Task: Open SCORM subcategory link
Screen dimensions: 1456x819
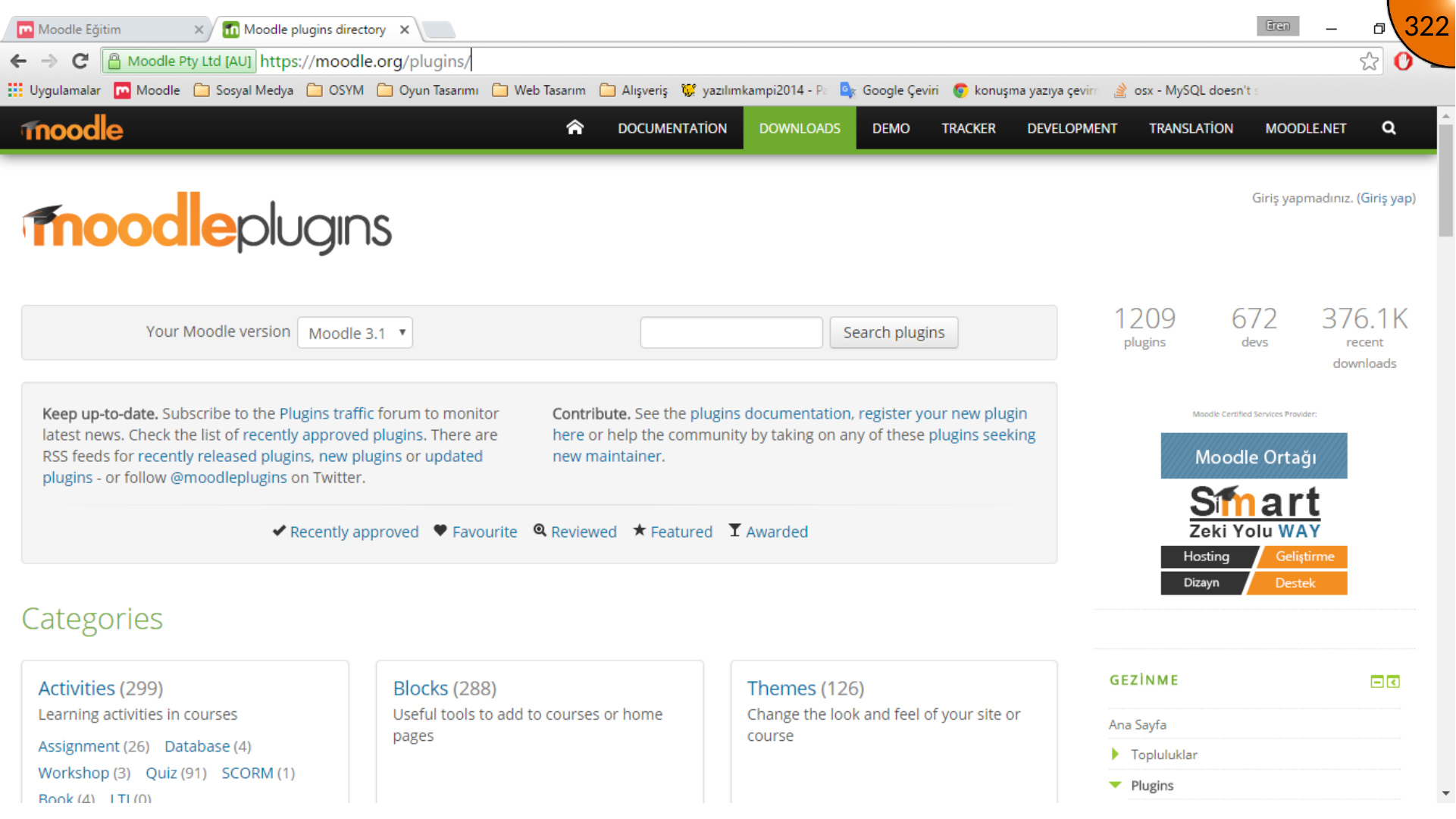Action: click(247, 773)
